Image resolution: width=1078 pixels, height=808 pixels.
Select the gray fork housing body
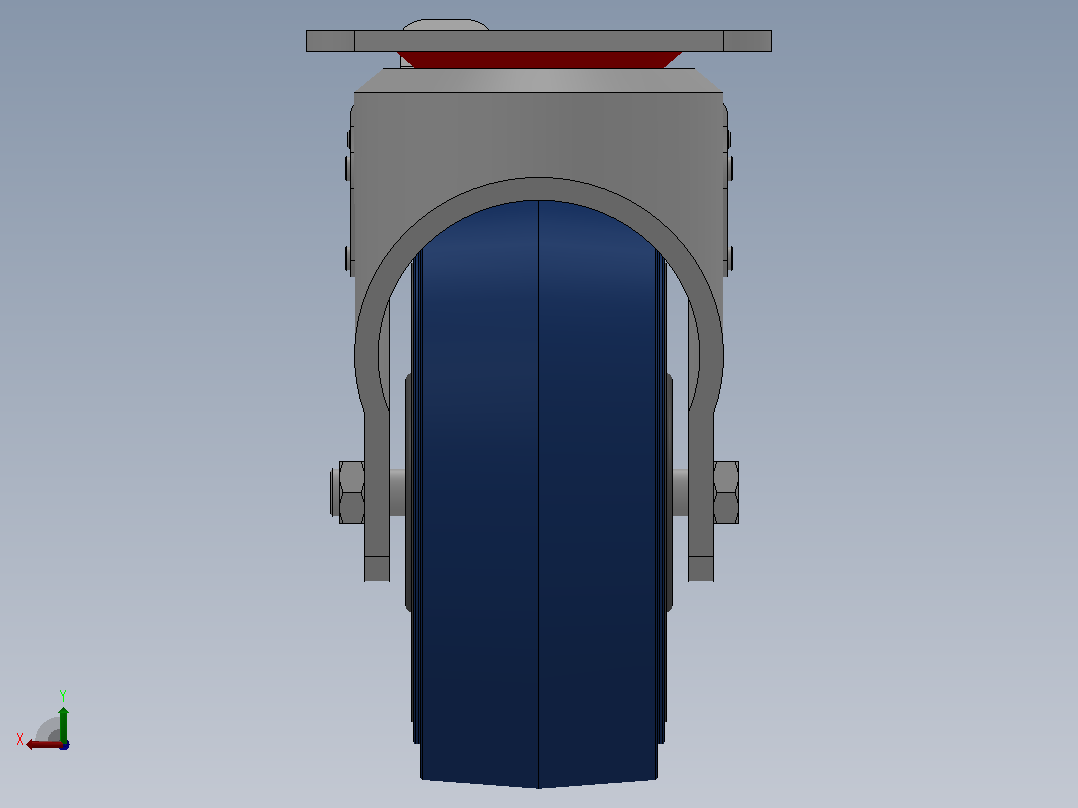pos(539,134)
